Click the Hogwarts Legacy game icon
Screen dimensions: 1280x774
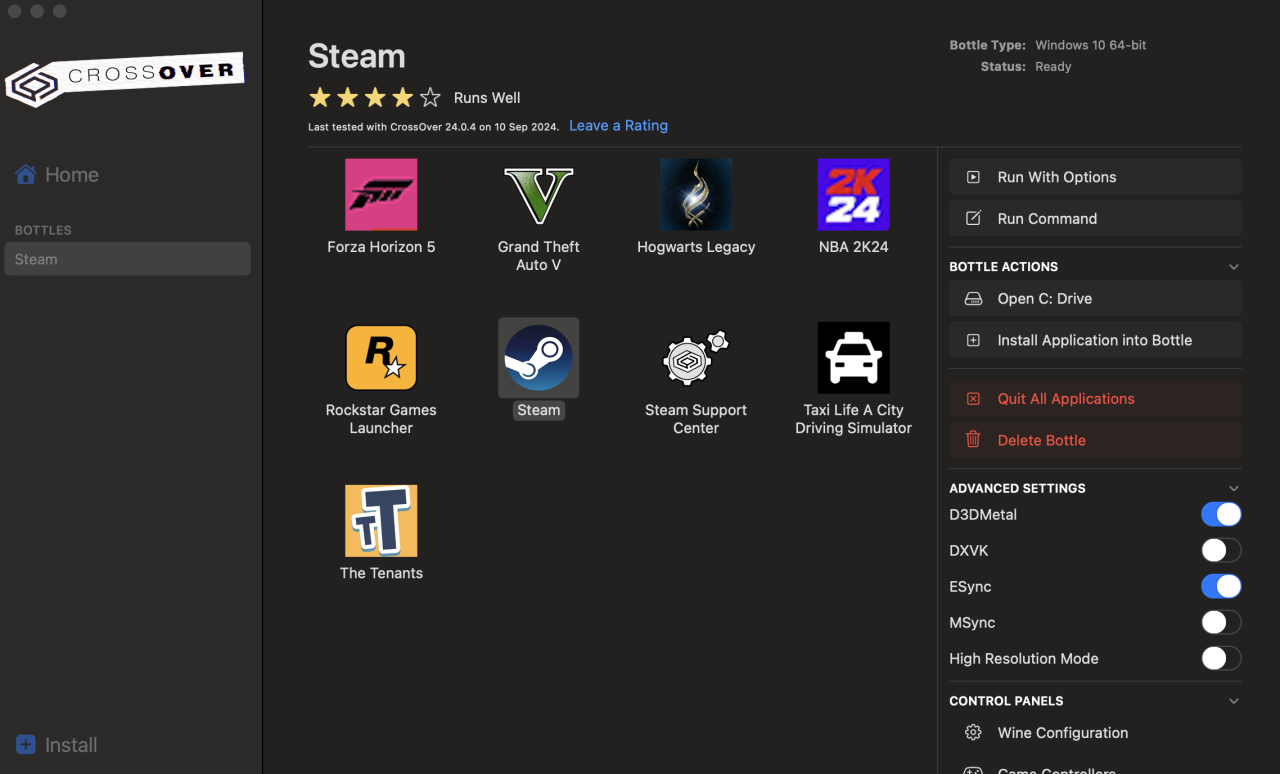(696, 195)
